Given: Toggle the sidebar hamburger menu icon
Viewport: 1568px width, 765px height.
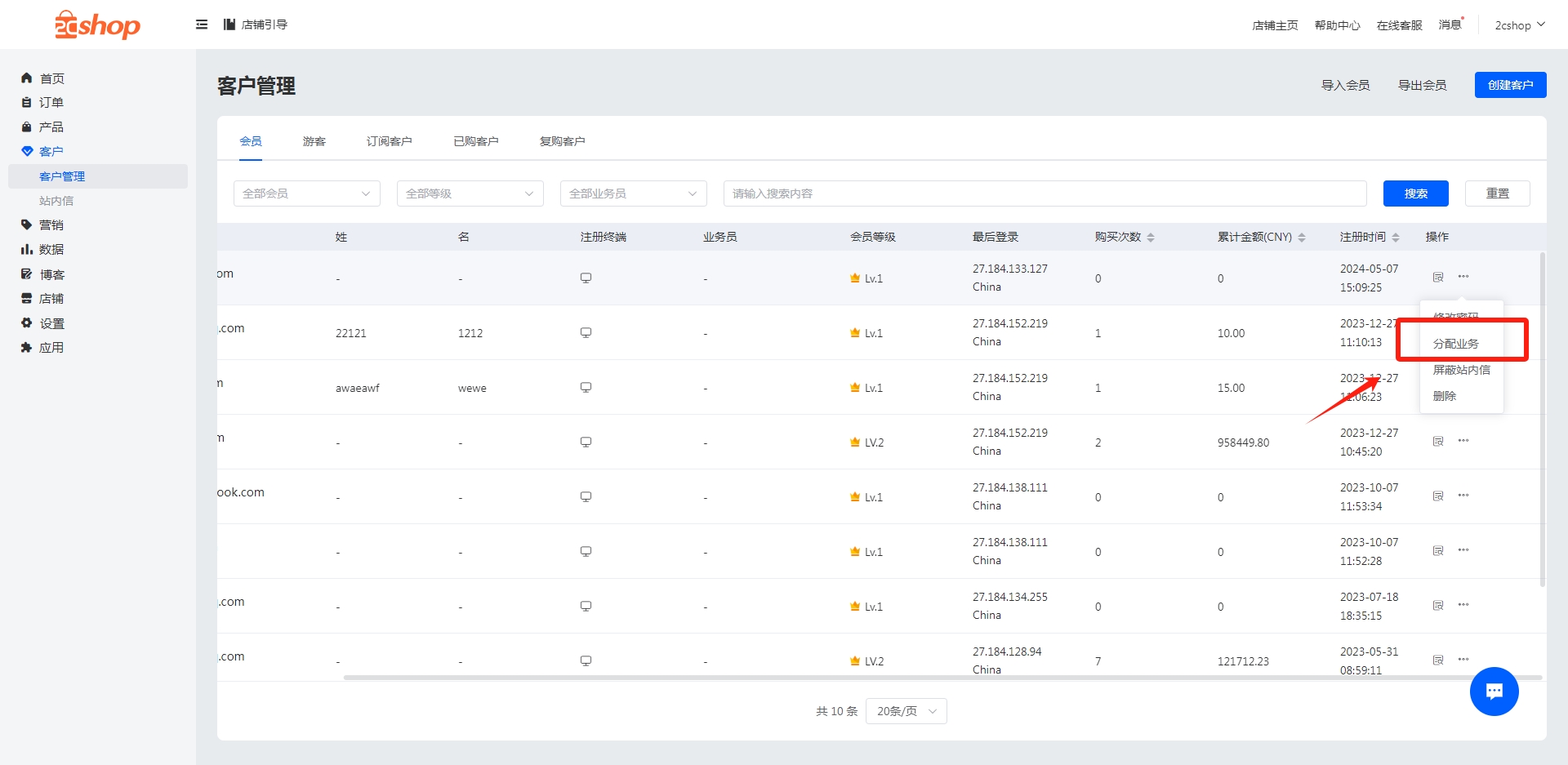Looking at the screenshot, I should coord(202,24).
